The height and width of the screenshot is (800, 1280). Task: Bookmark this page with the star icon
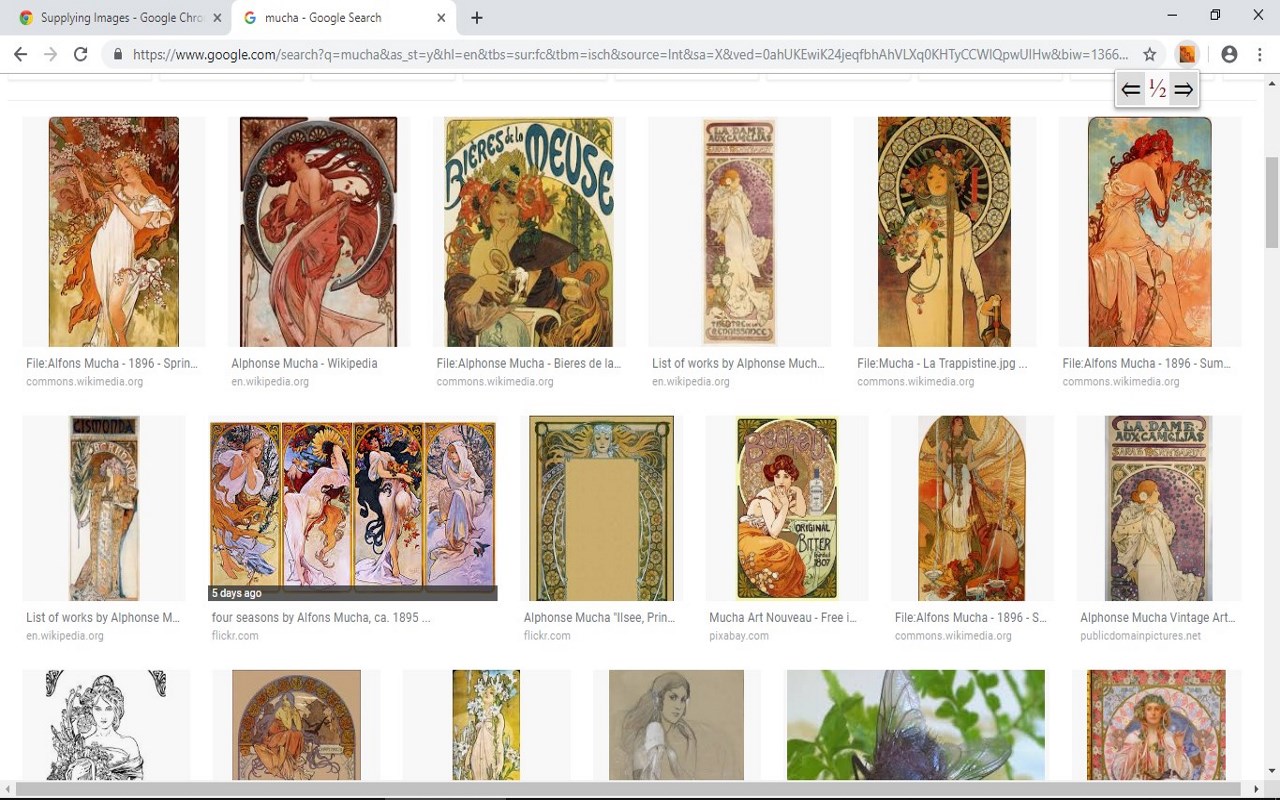[x=1150, y=54]
